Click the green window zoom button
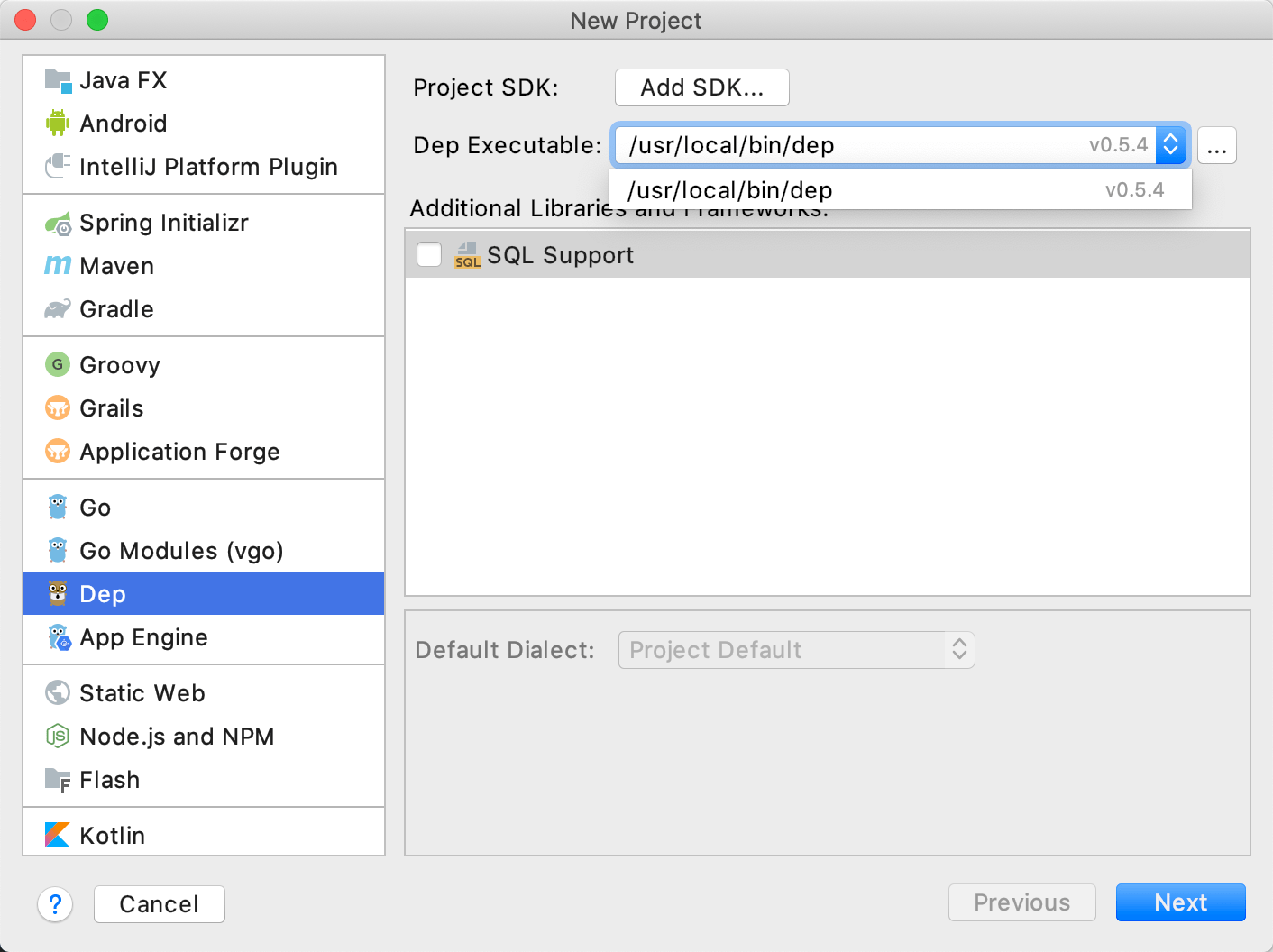The image size is (1273, 952). pyautogui.click(x=97, y=20)
